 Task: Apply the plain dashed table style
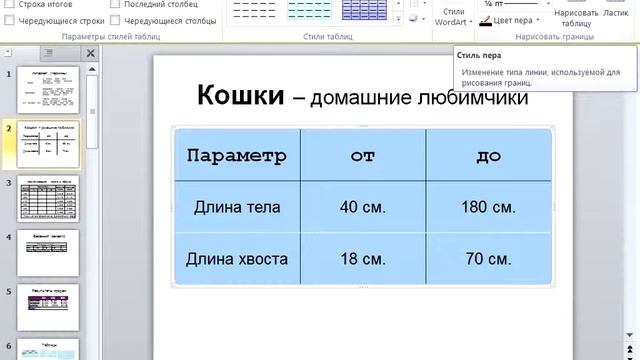coord(254,10)
